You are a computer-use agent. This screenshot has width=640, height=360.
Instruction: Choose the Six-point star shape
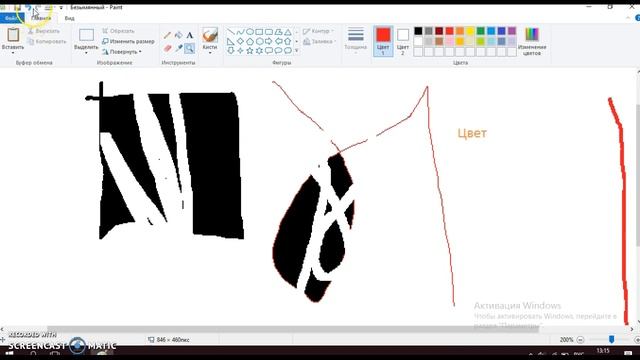tap(259, 51)
